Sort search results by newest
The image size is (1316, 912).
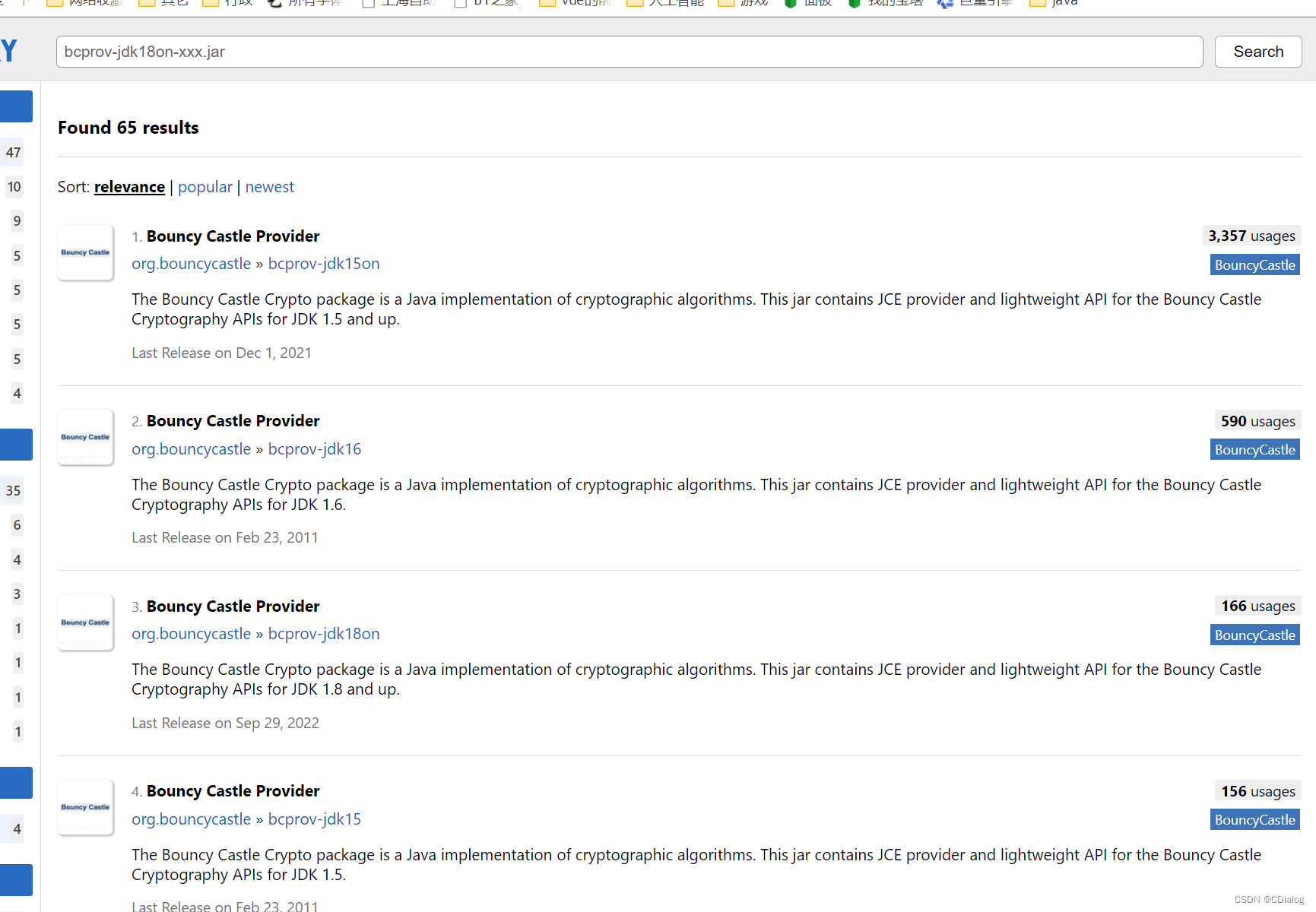tap(269, 187)
